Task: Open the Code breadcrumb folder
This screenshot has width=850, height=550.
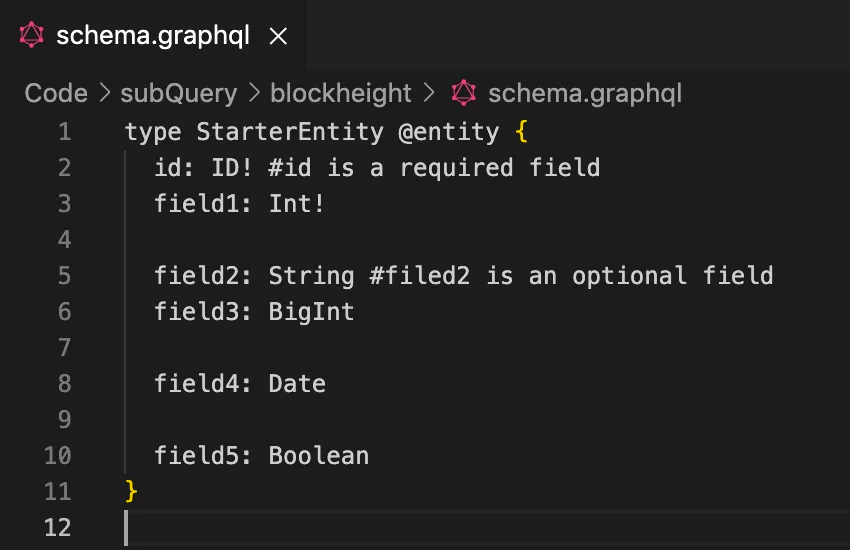Action: (56, 94)
